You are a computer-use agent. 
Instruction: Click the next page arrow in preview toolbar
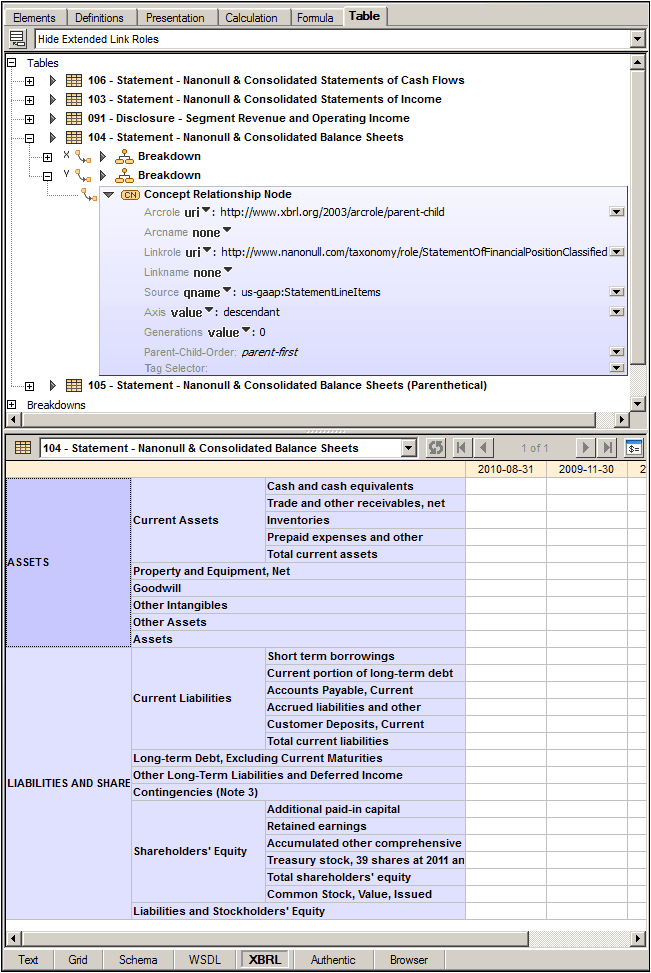point(586,448)
